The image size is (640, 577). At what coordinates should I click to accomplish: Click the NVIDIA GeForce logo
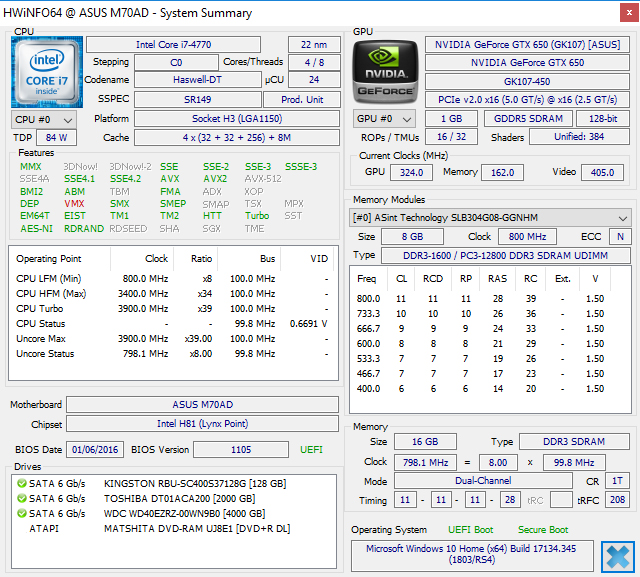click(385, 72)
